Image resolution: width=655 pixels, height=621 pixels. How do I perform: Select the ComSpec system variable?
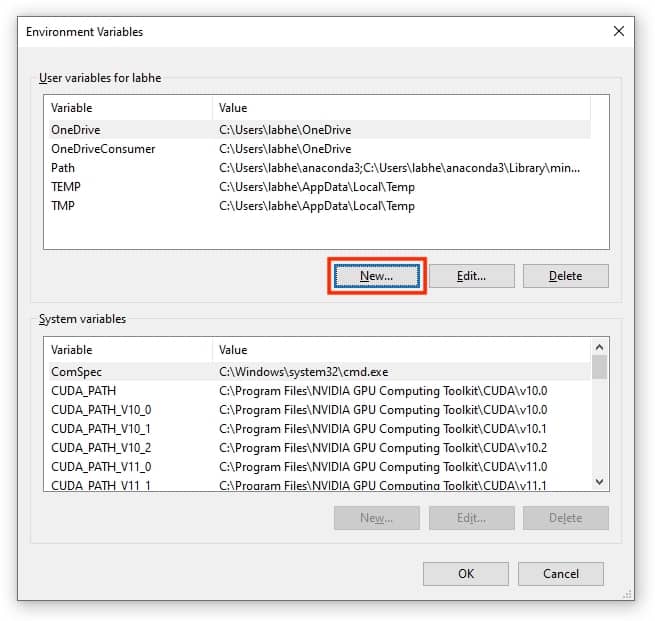[x=320, y=372]
